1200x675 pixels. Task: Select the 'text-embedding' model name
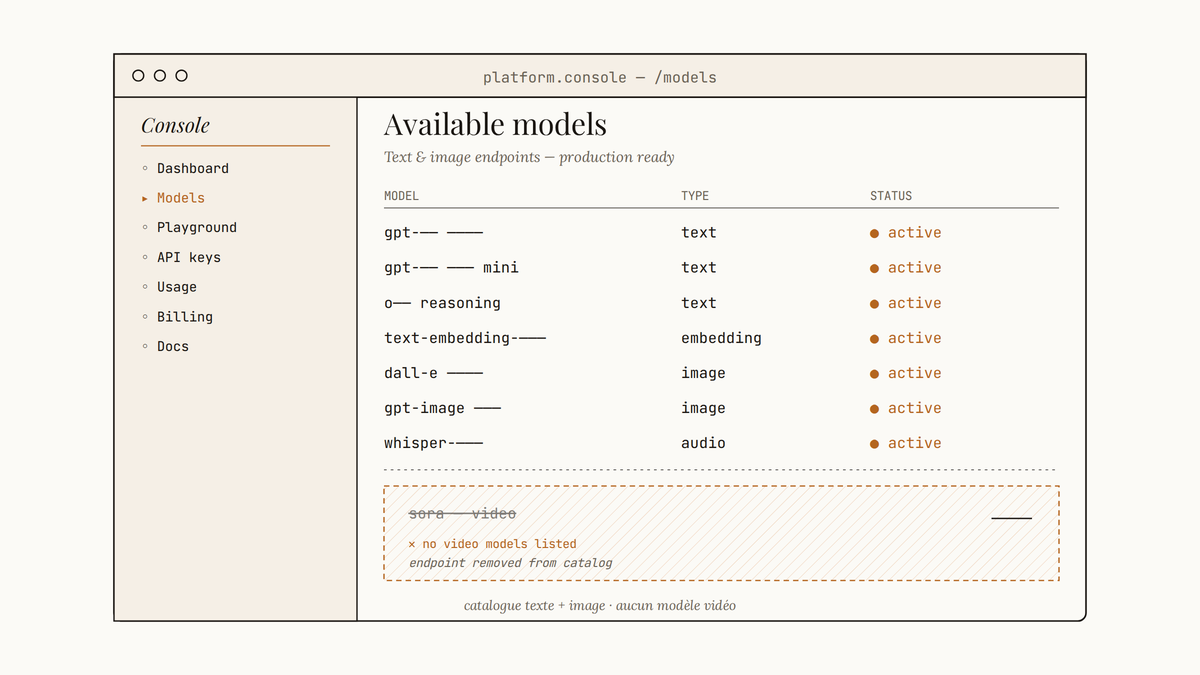[x=465, y=338]
